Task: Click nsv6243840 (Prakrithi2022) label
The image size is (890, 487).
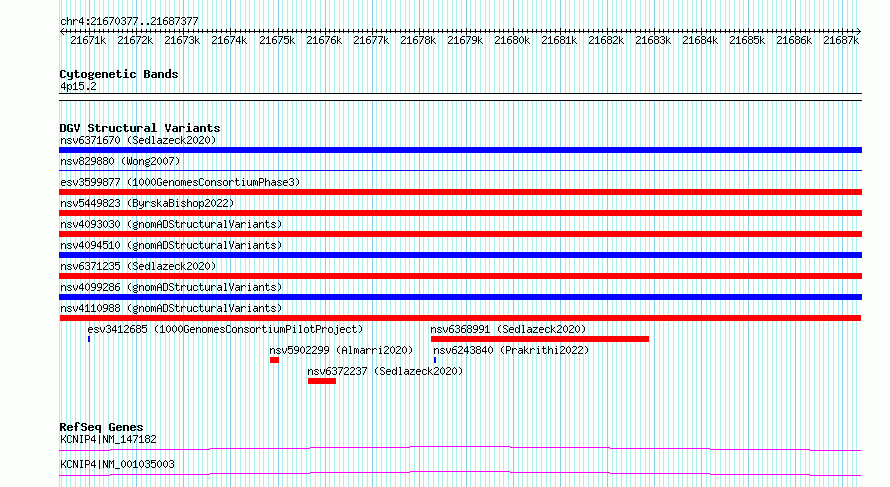Action: tap(511, 350)
